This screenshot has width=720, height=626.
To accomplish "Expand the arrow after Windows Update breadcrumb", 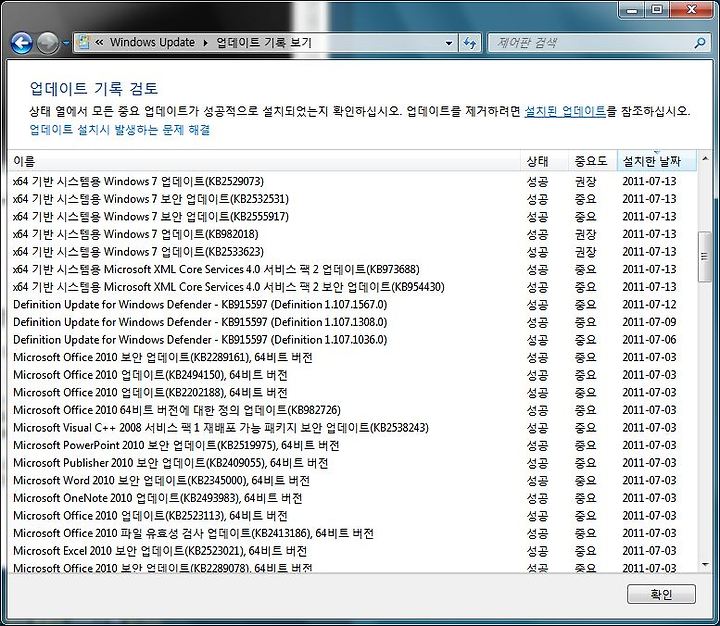I will click(205, 43).
